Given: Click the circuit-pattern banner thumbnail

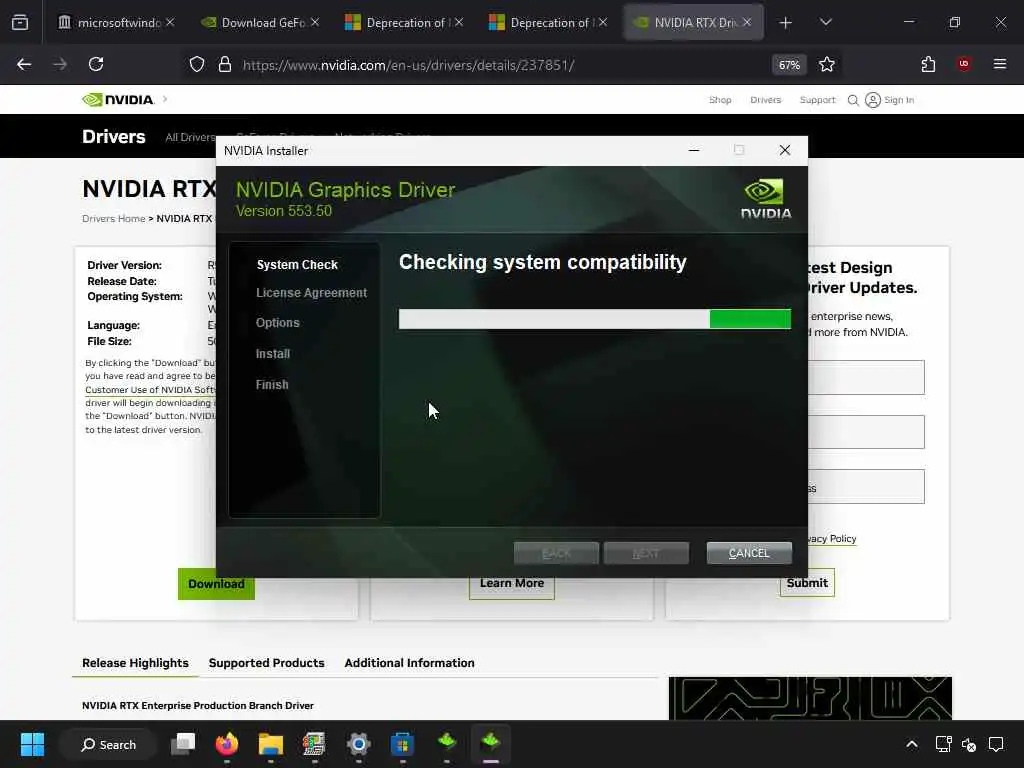Looking at the screenshot, I should [x=810, y=698].
